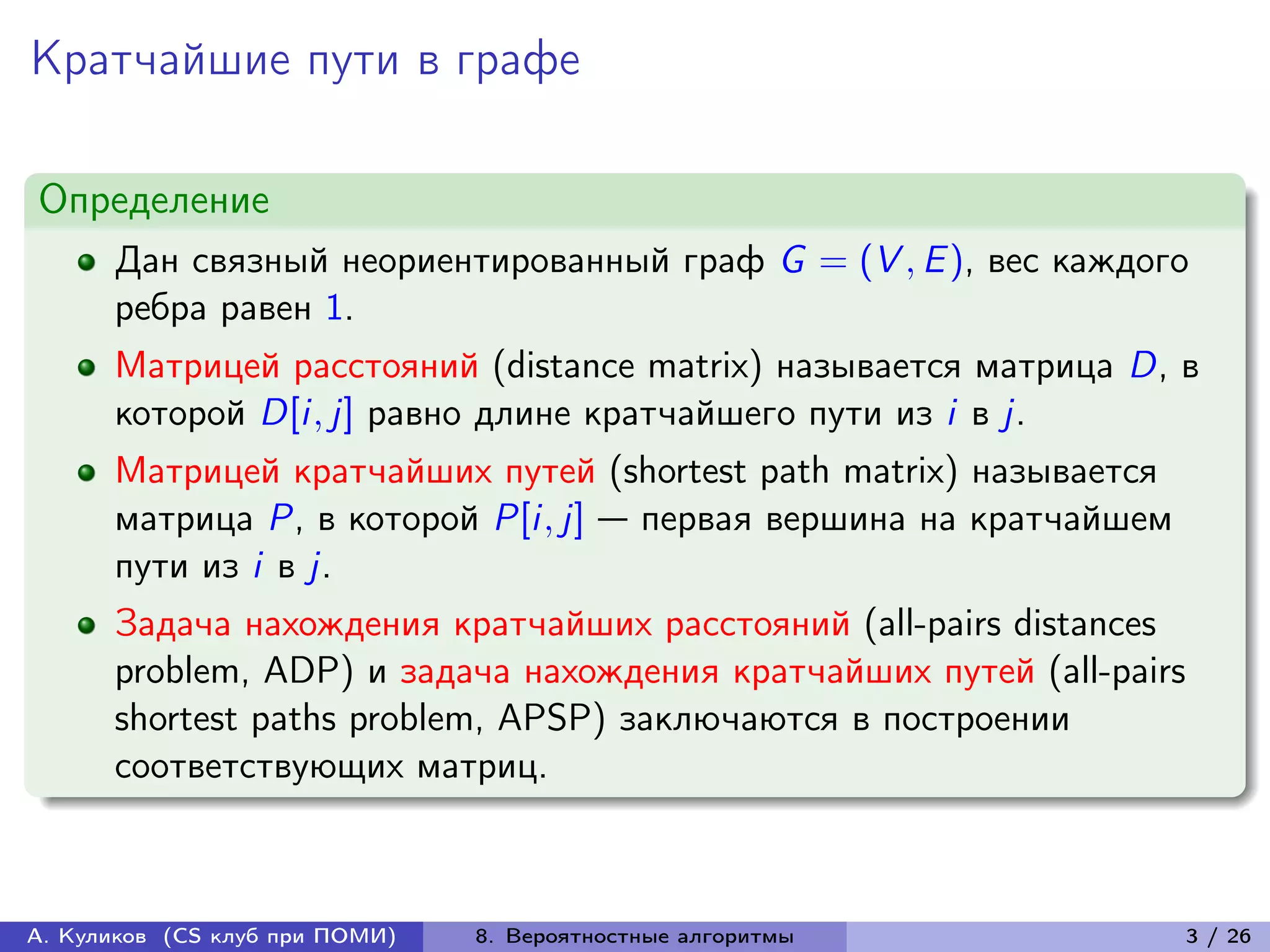Click the blue expression D[i, j]

point(307,415)
